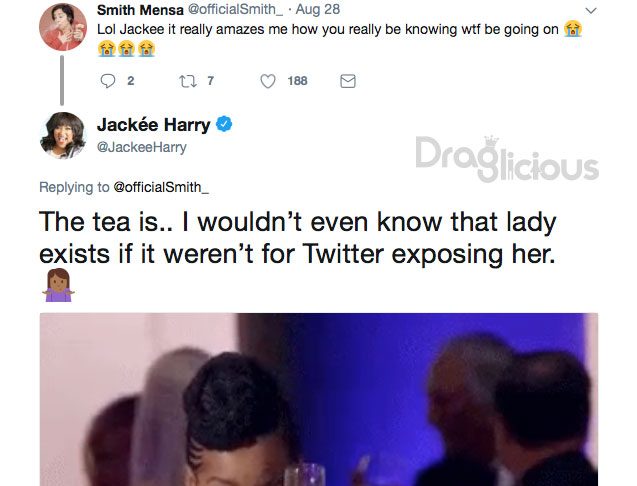Open Smith Mensa's profile picture
Image resolution: width=637 pixels, height=486 pixels.
pos(63,27)
